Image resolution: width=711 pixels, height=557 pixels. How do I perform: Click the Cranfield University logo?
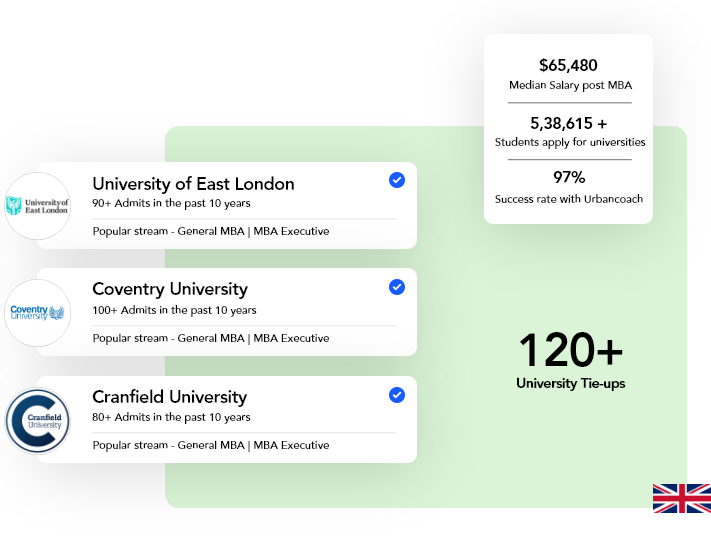click(x=38, y=420)
